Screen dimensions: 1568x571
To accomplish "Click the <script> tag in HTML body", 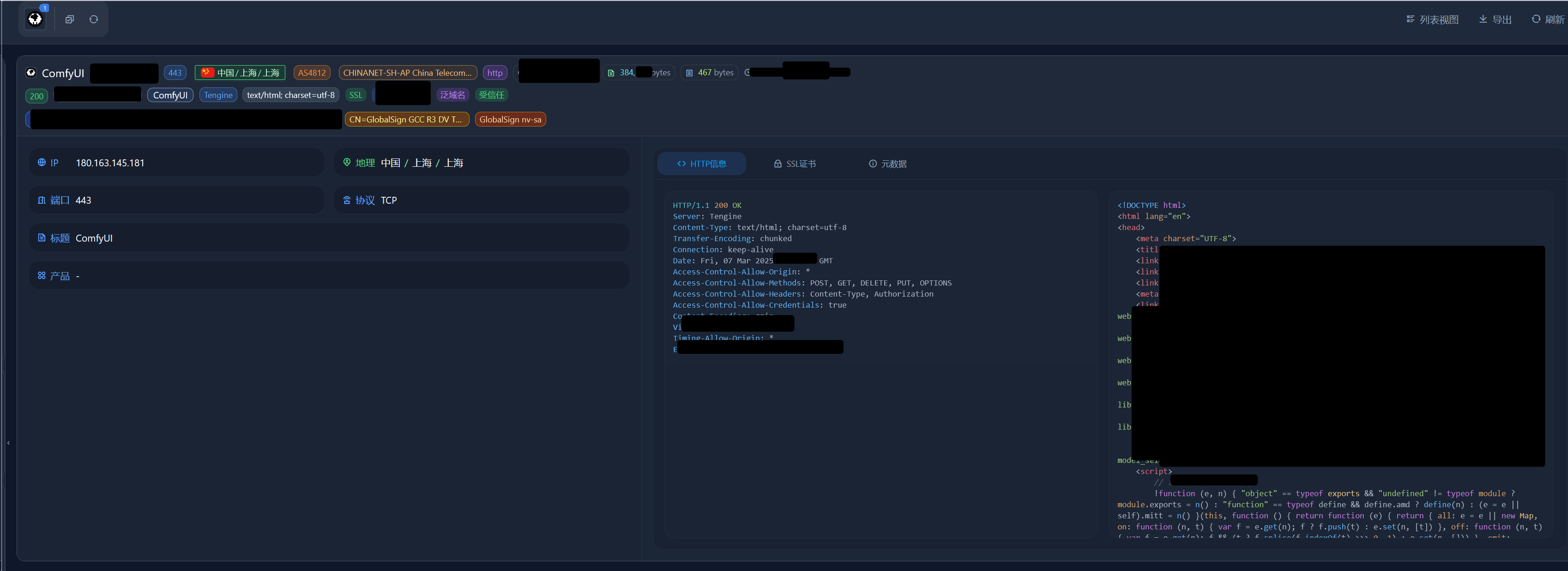I will pyautogui.click(x=1153, y=472).
